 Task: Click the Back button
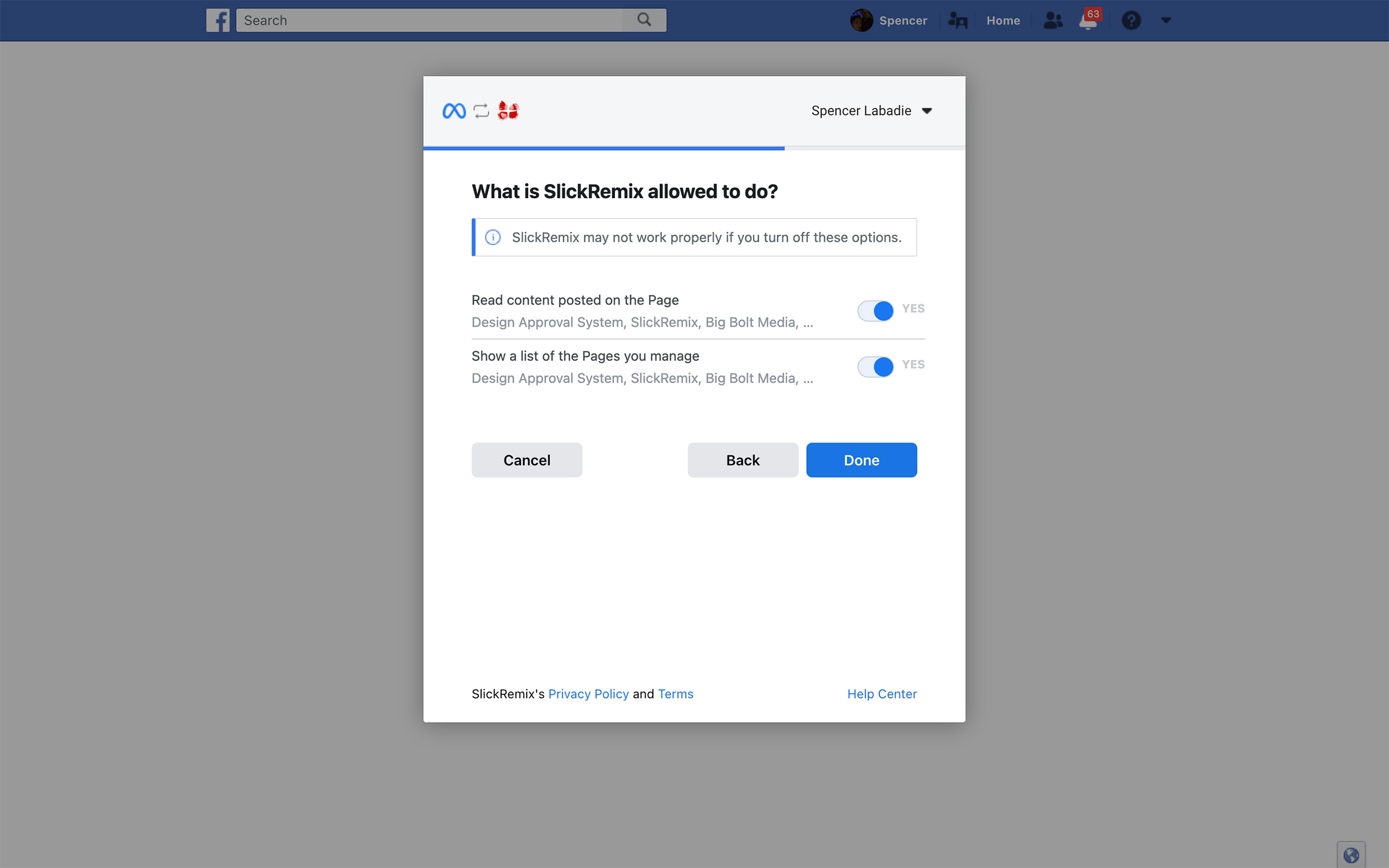click(x=742, y=460)
